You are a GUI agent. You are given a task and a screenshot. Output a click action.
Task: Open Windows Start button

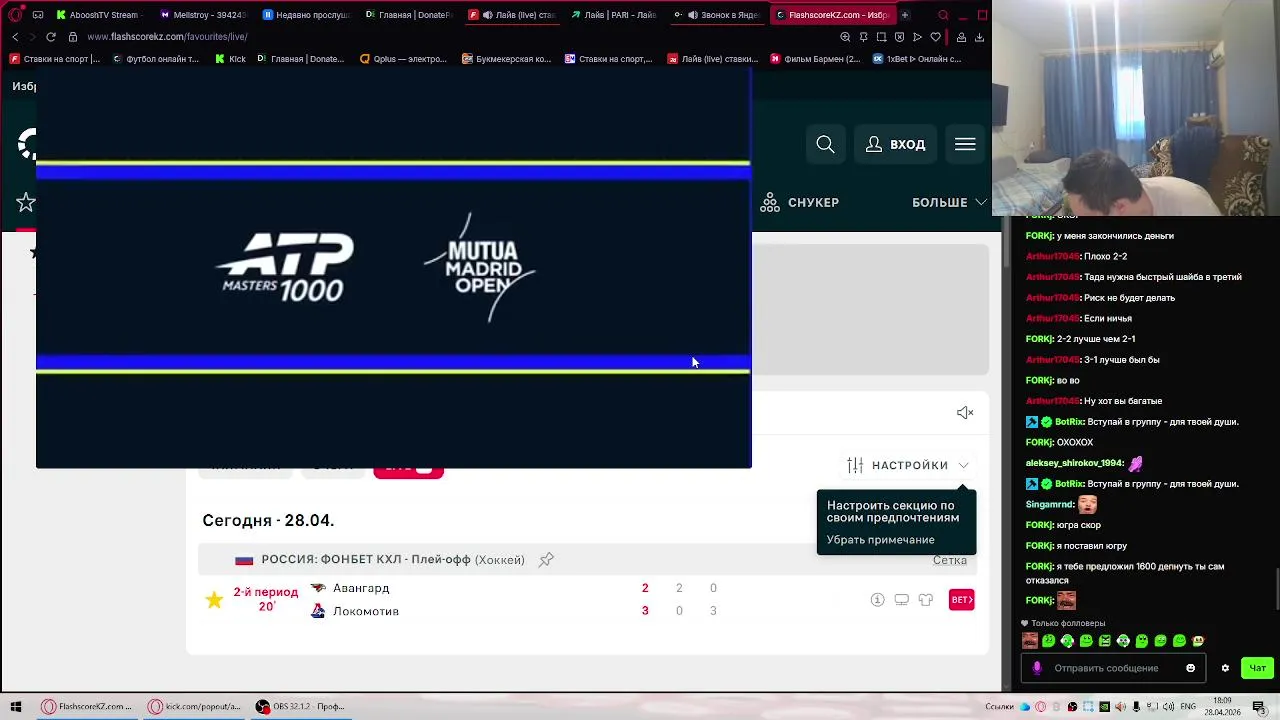coord(15,707)
